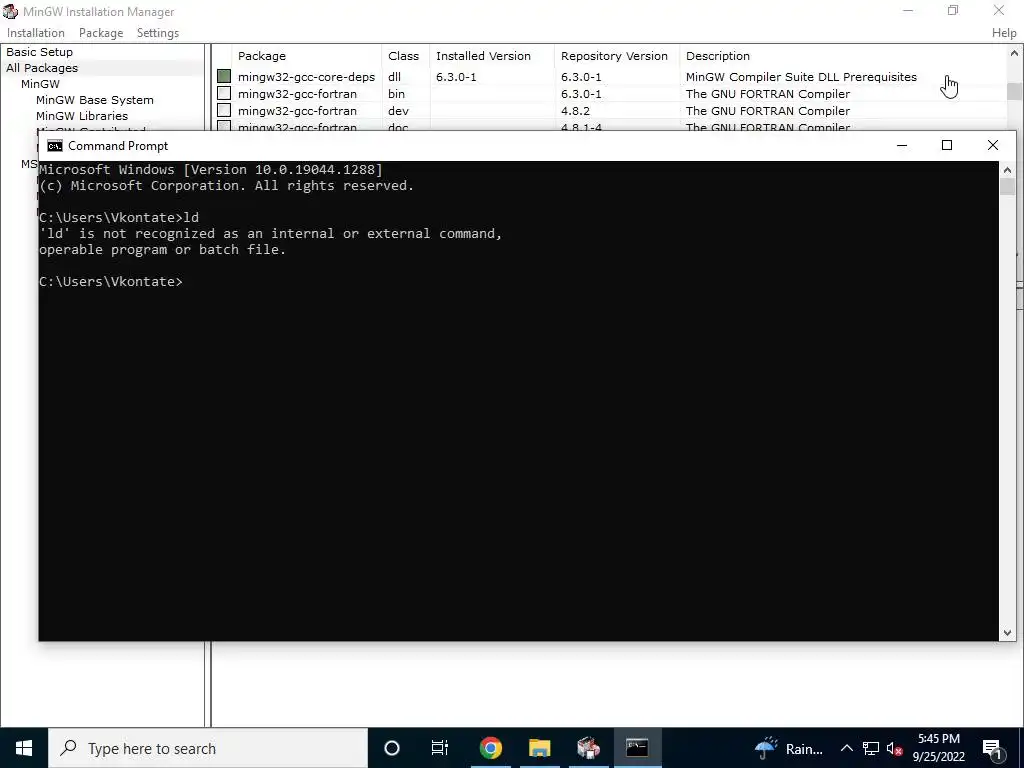1024x768 pixels.
Task: Click the 4.8.2 repository version cell
Action: tap(575, 111)
